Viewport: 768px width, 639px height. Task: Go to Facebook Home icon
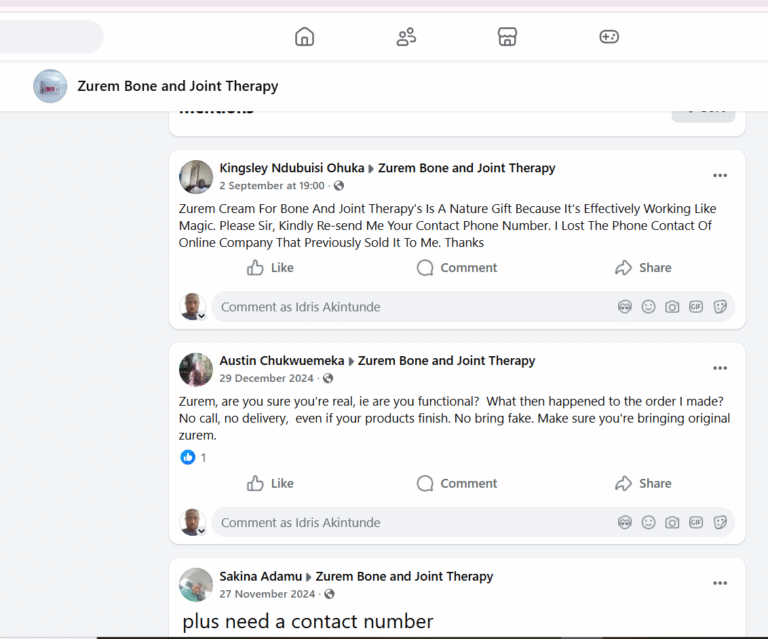(x=305, y=37)
